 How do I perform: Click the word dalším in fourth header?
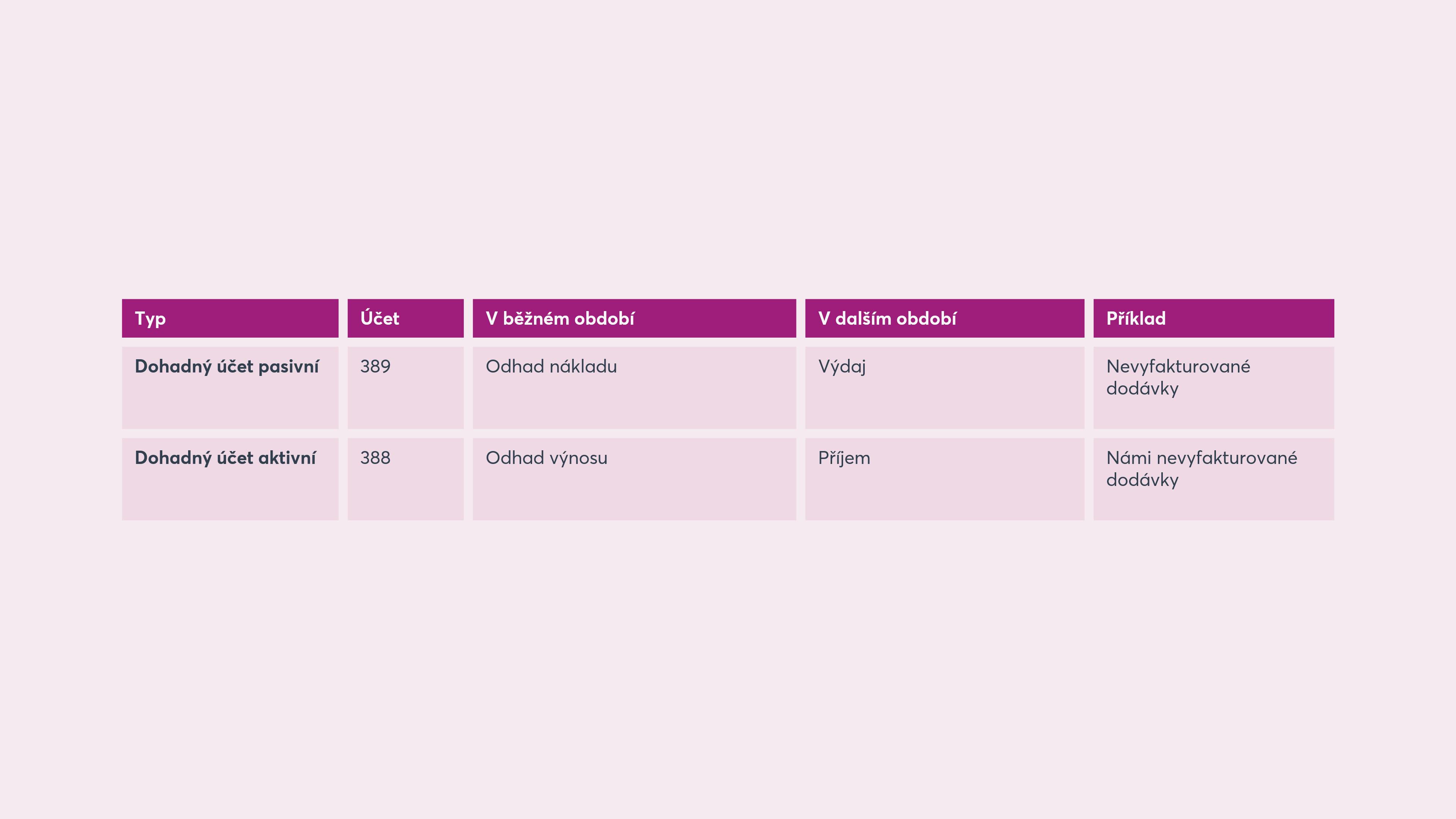[863, 318]
